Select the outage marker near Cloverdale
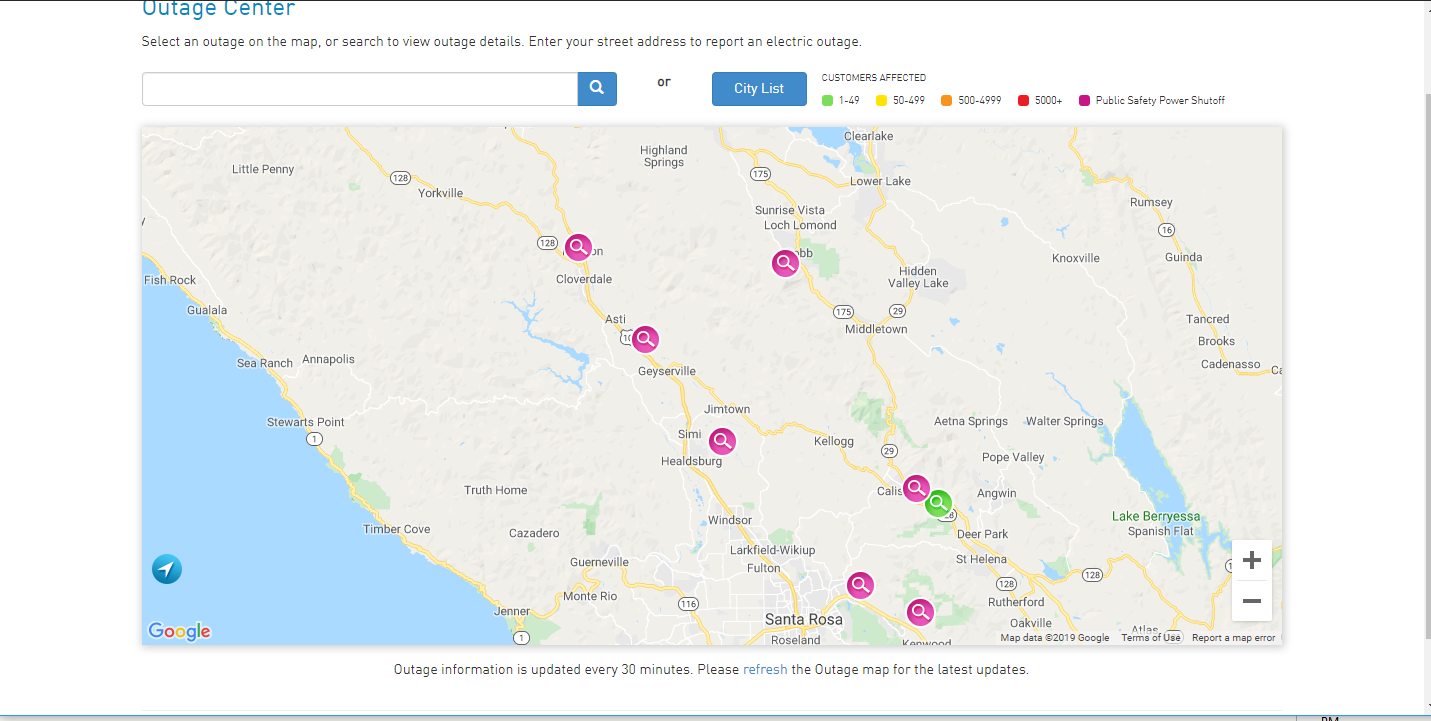The image size is (1431, 721). pos(578,247)
